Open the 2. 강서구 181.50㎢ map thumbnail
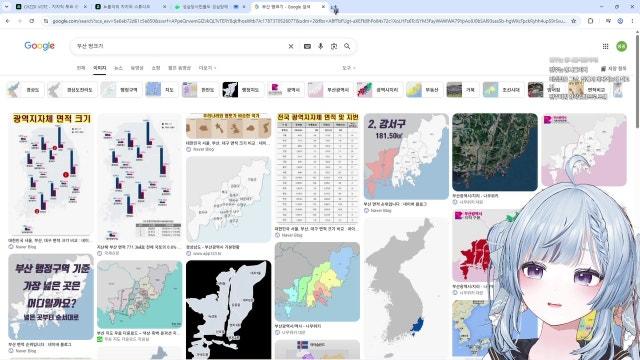The width and height of the screenshot is (640, 360). coord(406,156)
